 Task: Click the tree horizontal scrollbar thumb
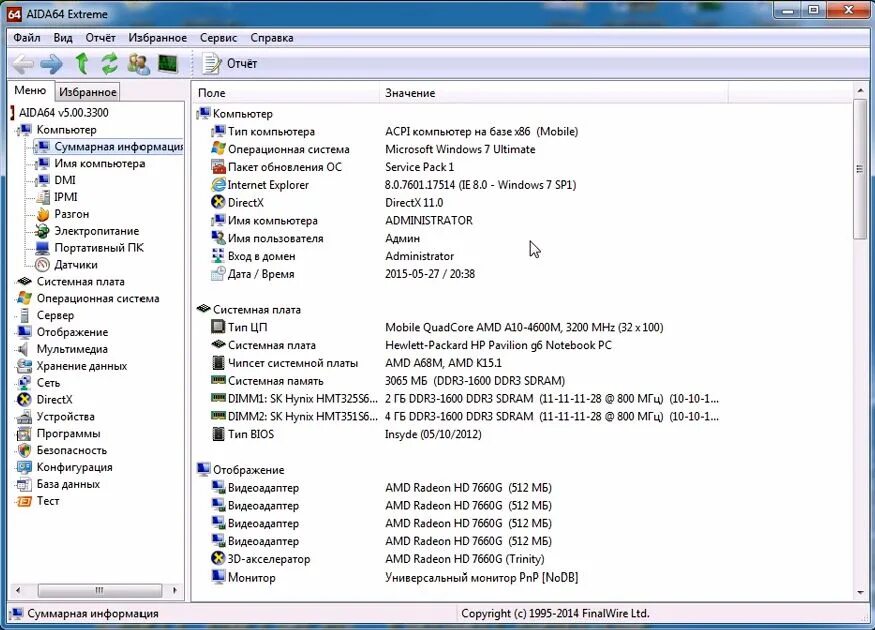click(100, 590)
